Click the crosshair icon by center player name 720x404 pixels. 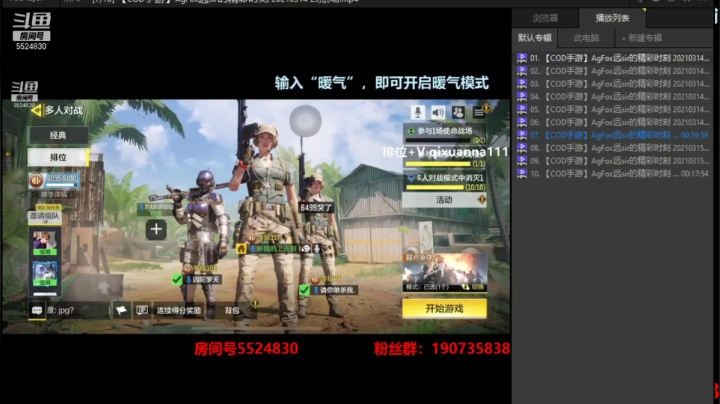point(306,249)
